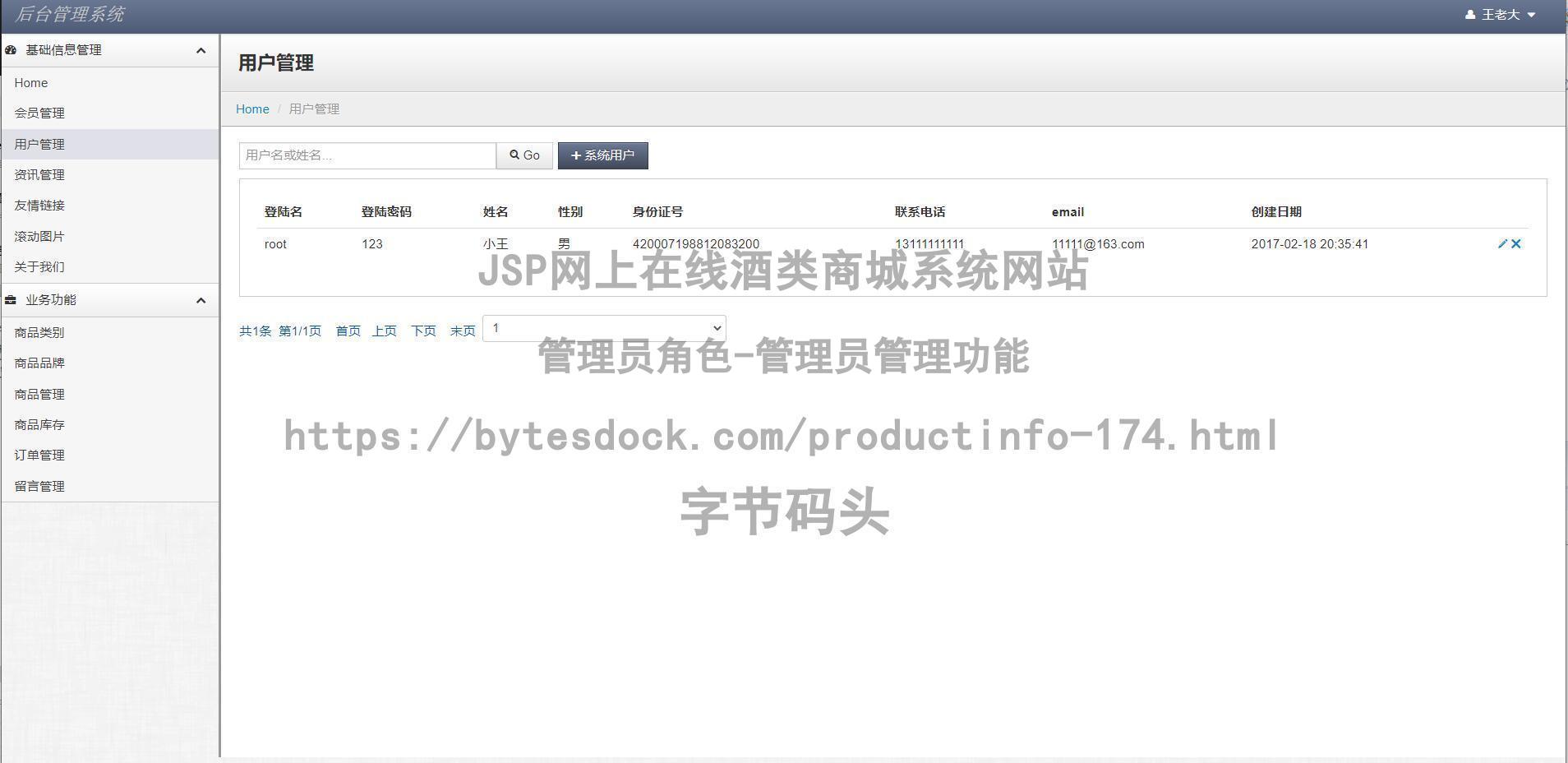Click 下页 pagination link
Viewport: 1568px width, 763px height.
424,331
